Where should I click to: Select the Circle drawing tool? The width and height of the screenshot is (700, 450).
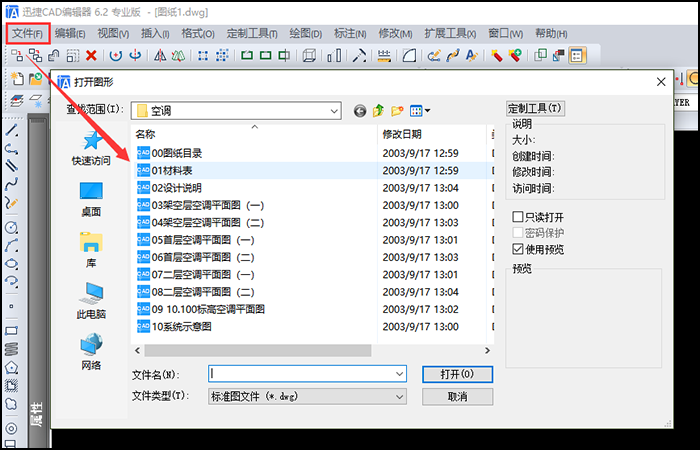(x=11, y=227)
